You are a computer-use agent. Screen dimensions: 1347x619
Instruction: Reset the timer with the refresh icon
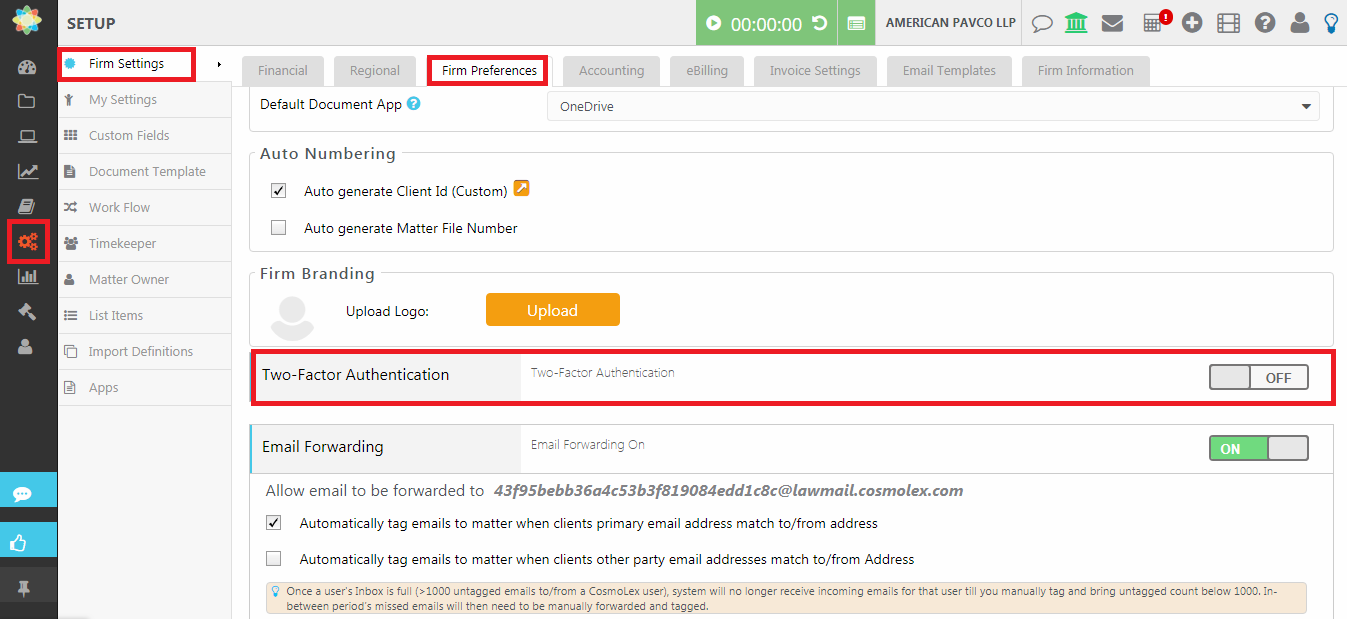coord(819,23)
